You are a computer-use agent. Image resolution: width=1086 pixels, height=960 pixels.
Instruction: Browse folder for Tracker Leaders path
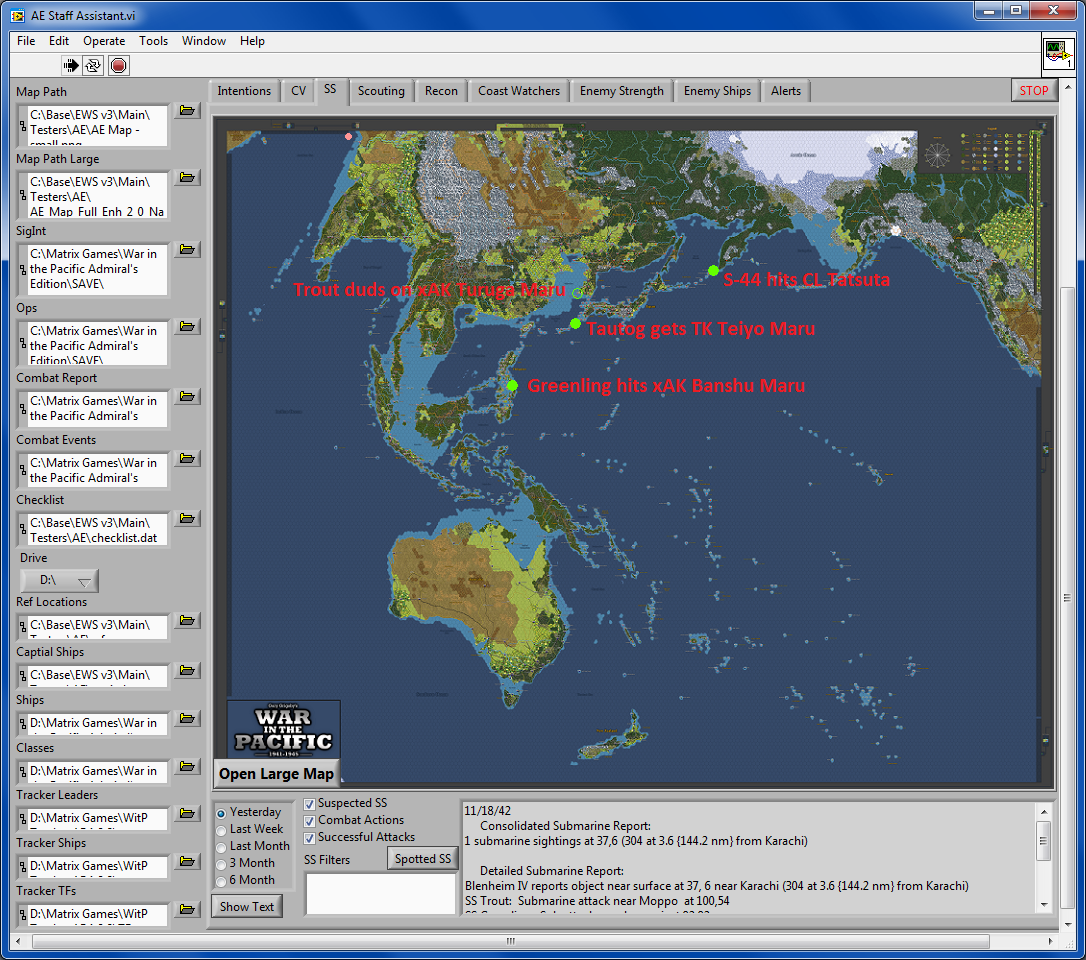(x=187, y=813)
